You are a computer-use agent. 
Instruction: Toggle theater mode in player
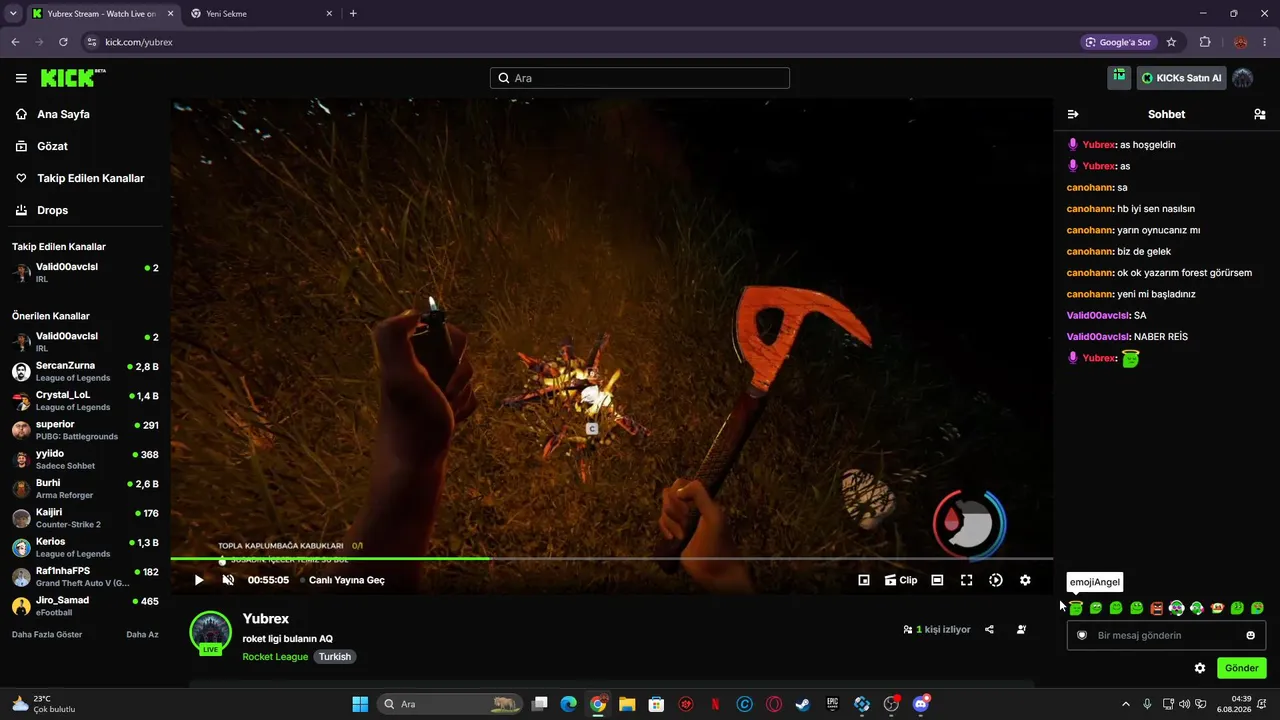[x=937, y=580]
